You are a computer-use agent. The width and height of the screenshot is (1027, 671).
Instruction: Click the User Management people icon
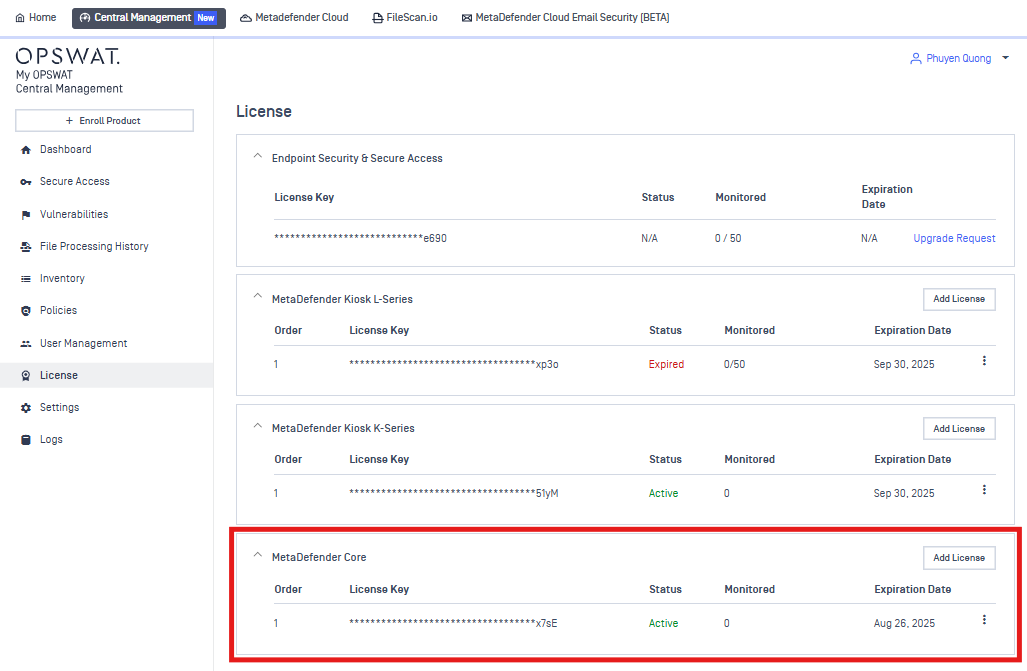click(x=26, y=344)
